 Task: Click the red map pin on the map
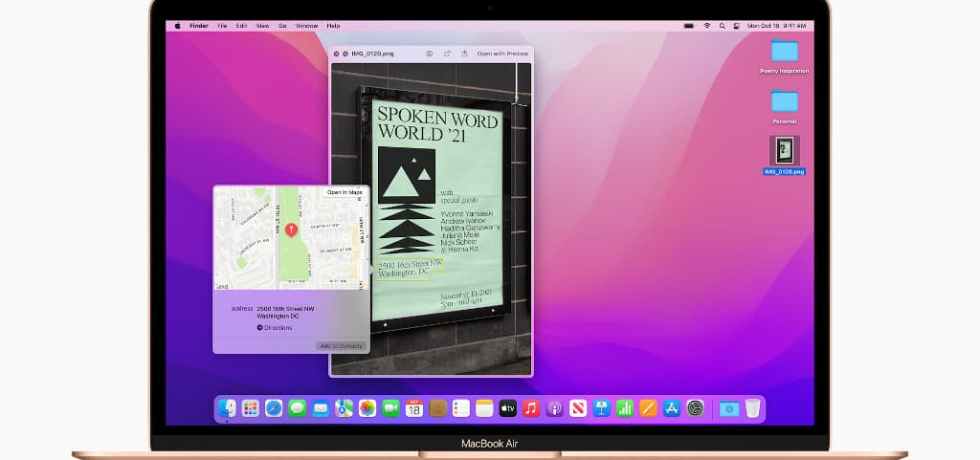point(291,230)
